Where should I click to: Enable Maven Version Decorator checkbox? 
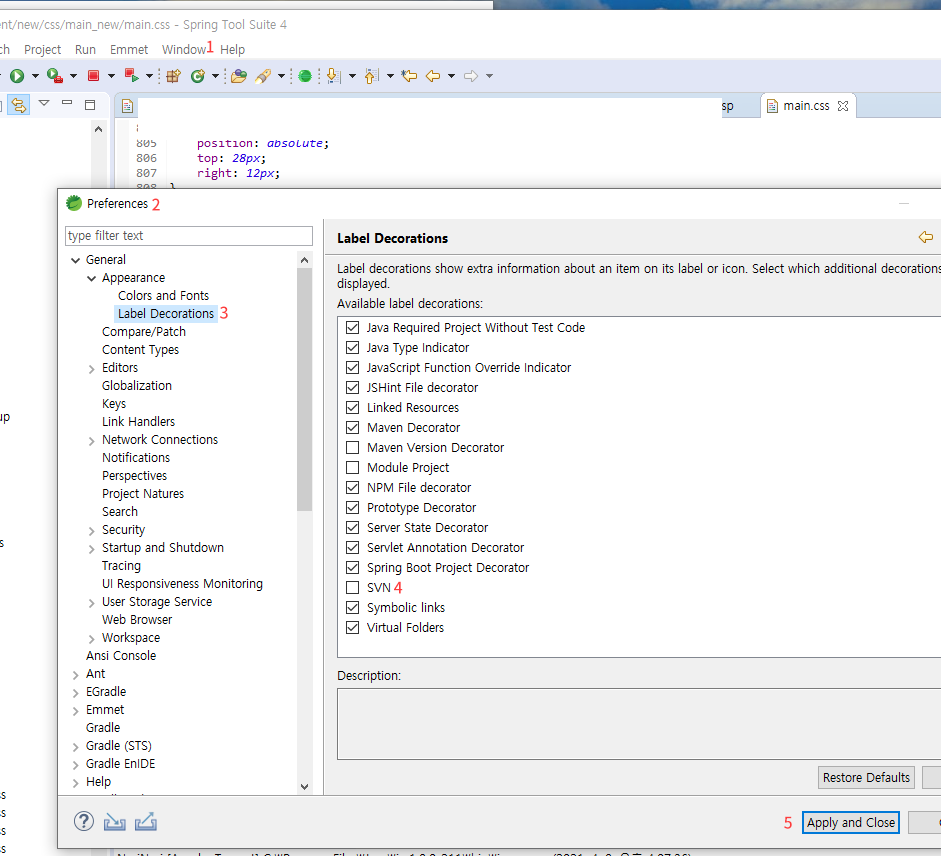[352, 448]
